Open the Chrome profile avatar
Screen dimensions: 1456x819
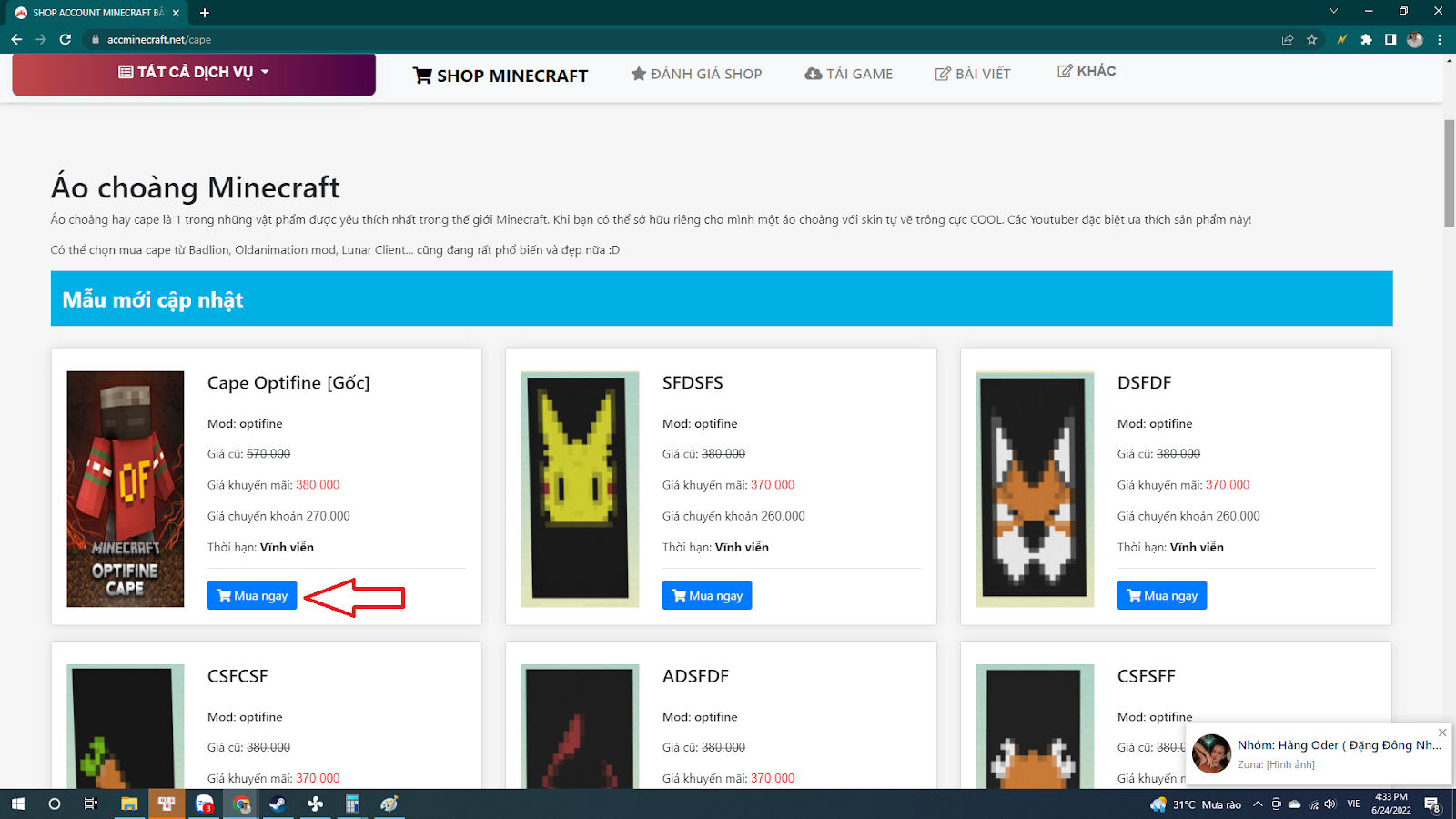(x=1415, y=40)
